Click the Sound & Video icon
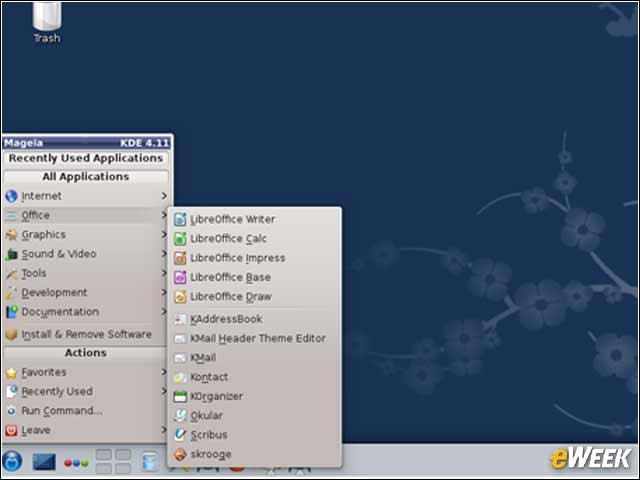 click(x=11, y=254)
